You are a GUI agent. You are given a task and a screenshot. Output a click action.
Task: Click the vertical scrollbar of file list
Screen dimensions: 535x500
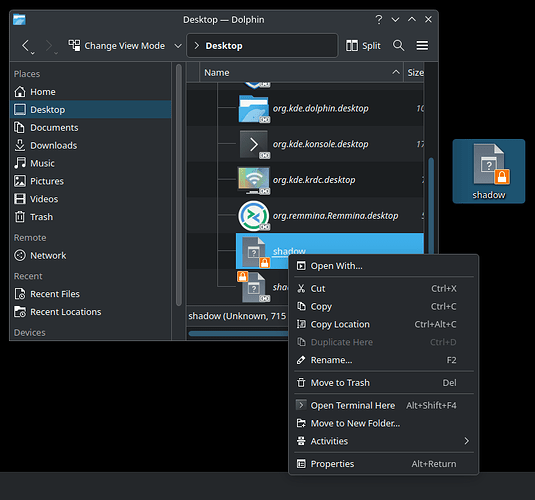pos(431,206)
